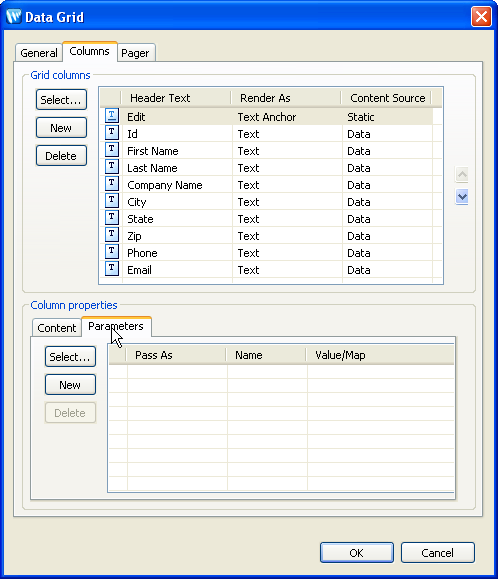The width and height of the screenshot is (498, 579).
Task: Select the Last Name row
Action: (266, 168)
